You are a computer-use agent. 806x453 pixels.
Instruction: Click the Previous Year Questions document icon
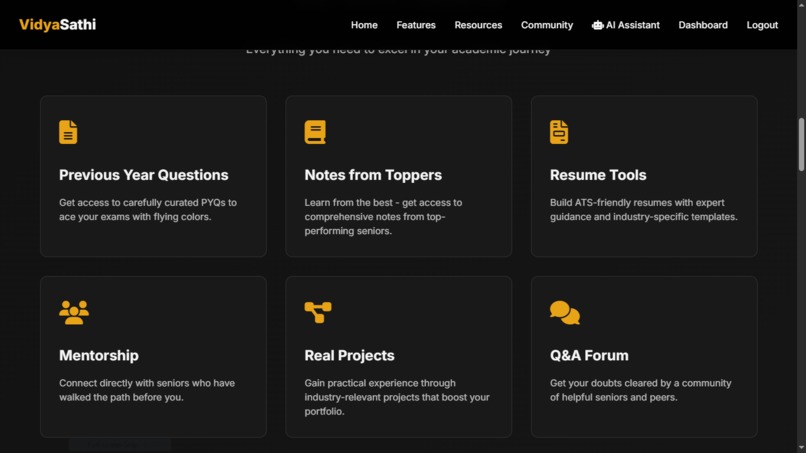click(x=68, y=132)
